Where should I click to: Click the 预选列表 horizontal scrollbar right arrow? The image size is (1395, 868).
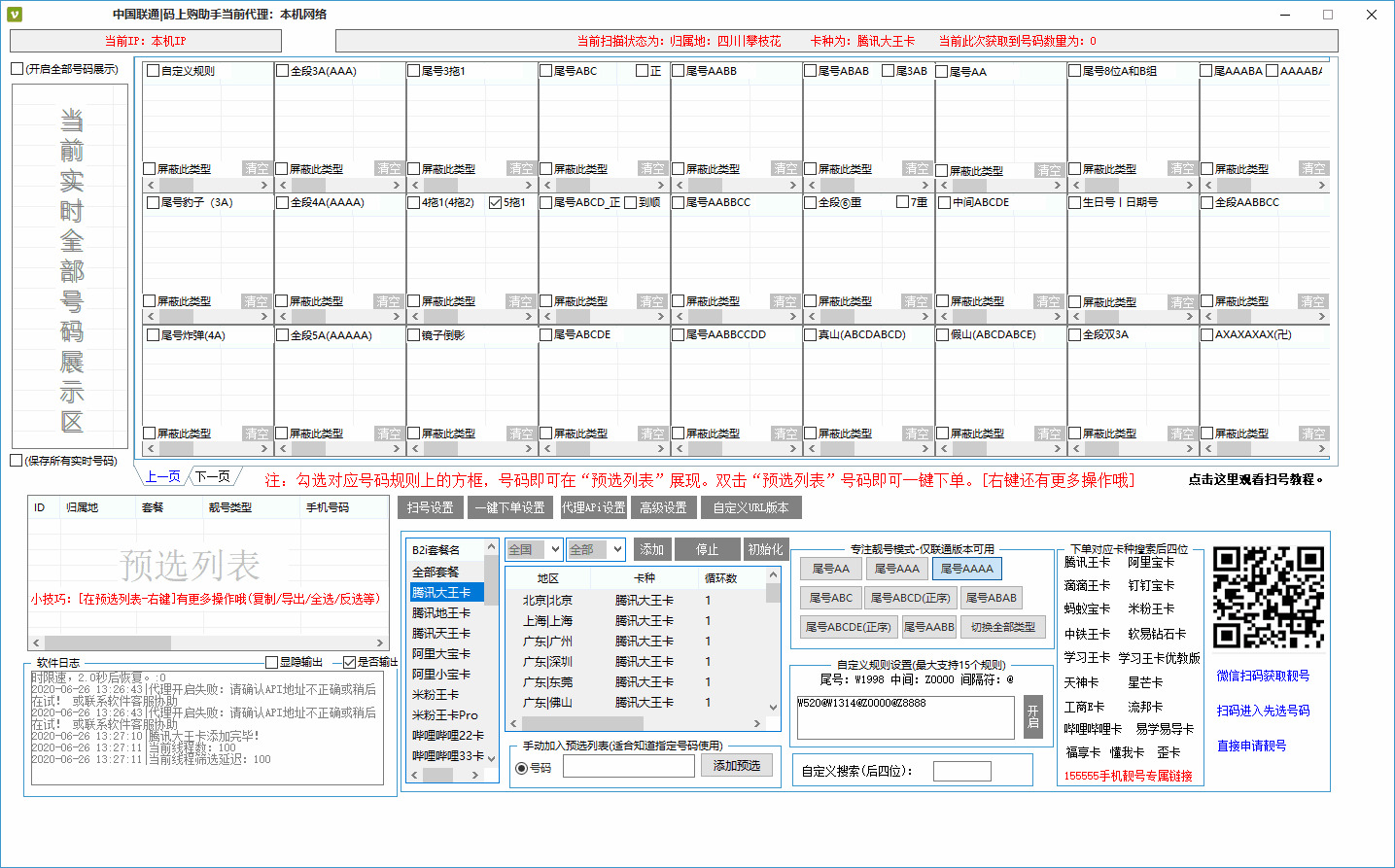coord(380,642)
